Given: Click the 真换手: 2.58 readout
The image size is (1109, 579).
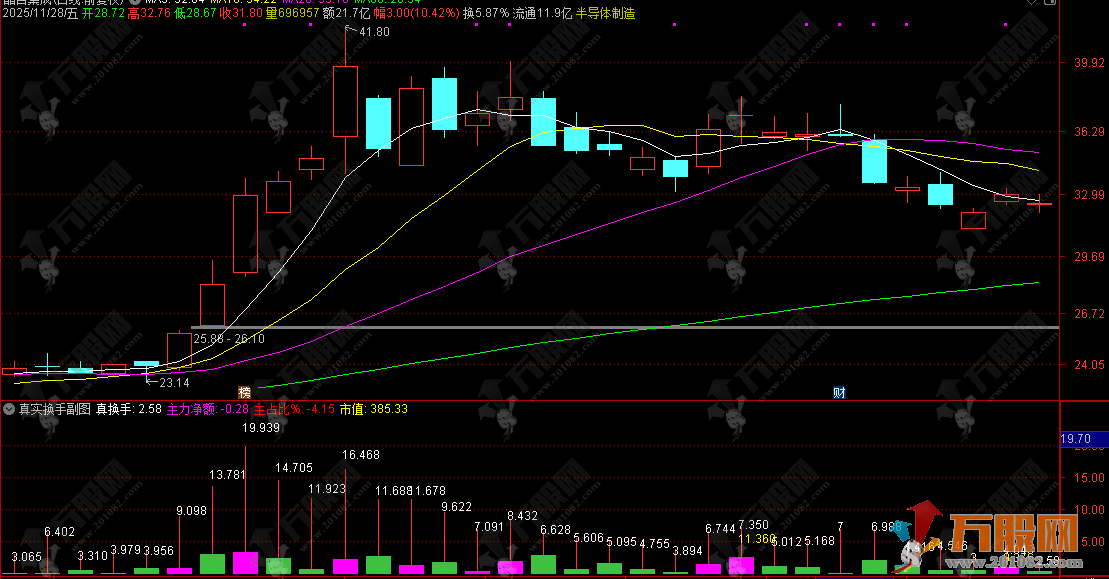Looking at the screenshot, I should [x=129, y=409].
